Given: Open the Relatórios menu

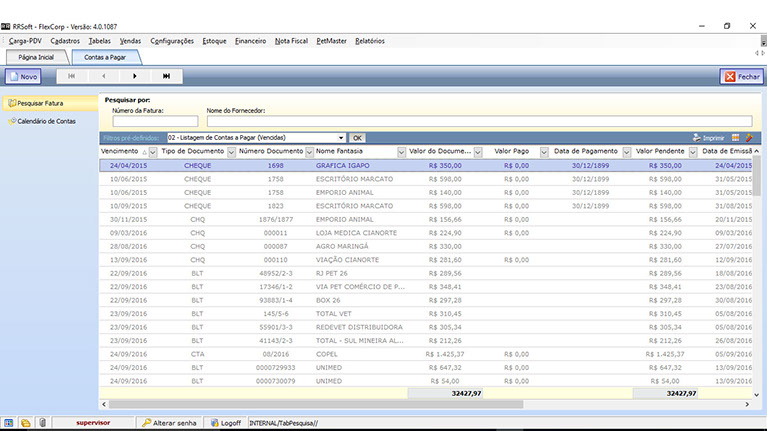Looking at the screenshot, I should 370,41.
